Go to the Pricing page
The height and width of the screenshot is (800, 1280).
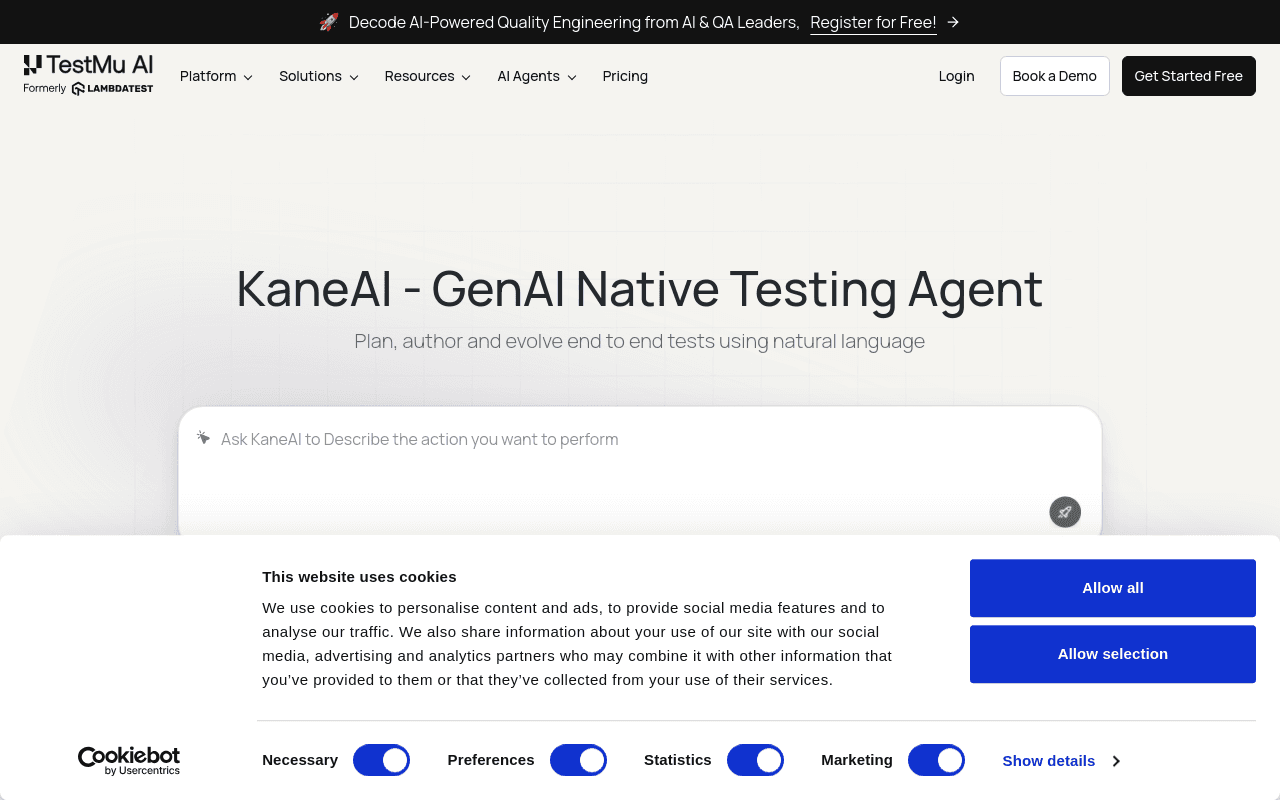(625, 76)
